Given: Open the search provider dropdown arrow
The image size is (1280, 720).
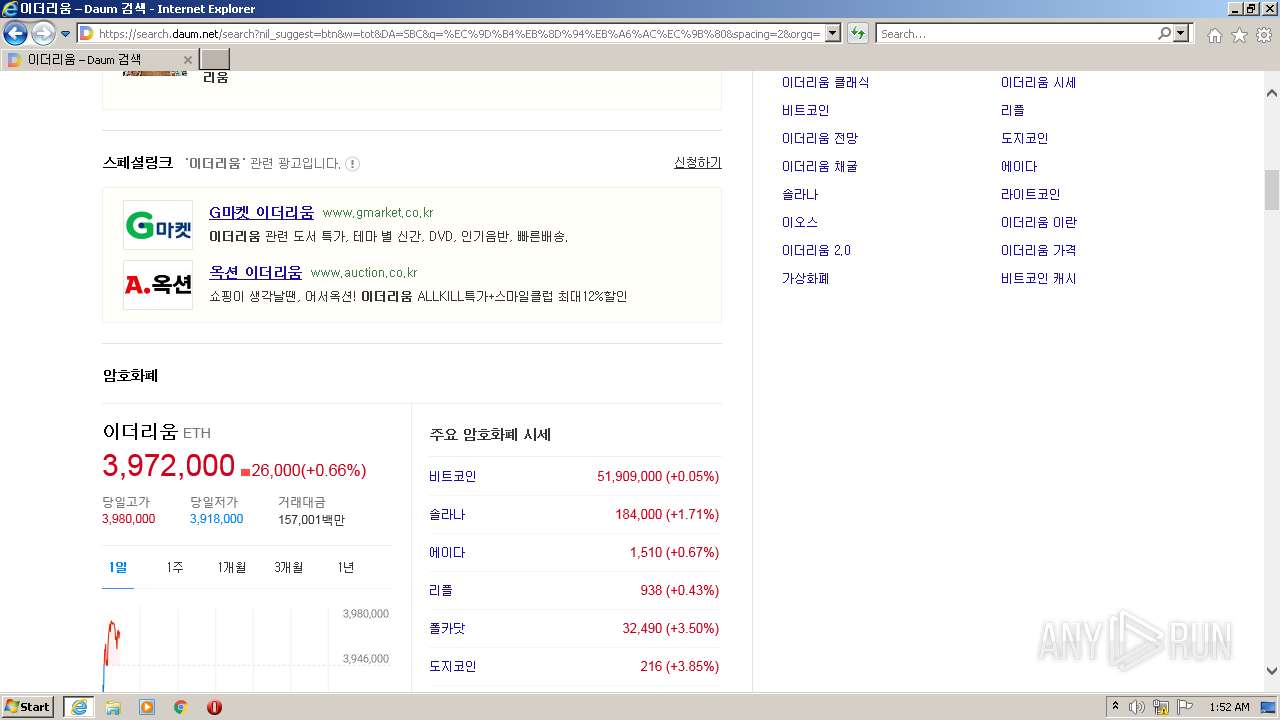Looking at the screenshot, I should 1182,34.
